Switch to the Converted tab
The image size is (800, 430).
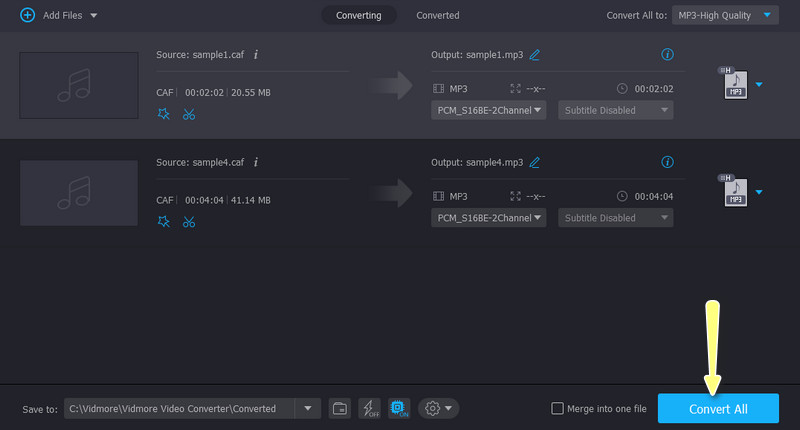coord(438,15)
